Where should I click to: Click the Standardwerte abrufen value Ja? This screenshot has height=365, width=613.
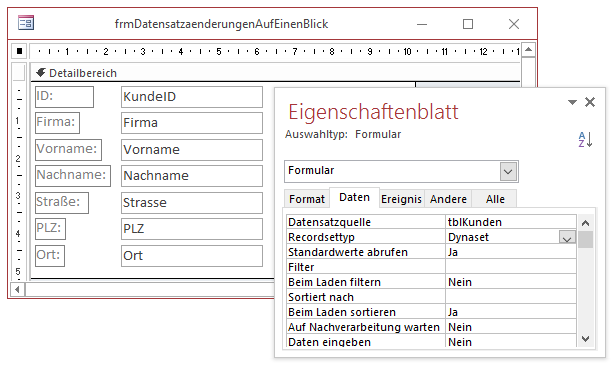tap(511, 252)
